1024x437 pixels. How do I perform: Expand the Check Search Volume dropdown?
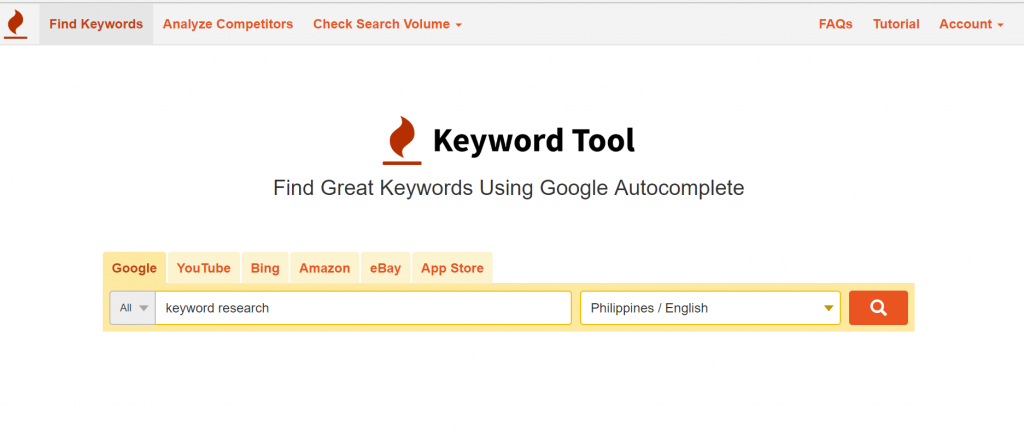[387, 24]
